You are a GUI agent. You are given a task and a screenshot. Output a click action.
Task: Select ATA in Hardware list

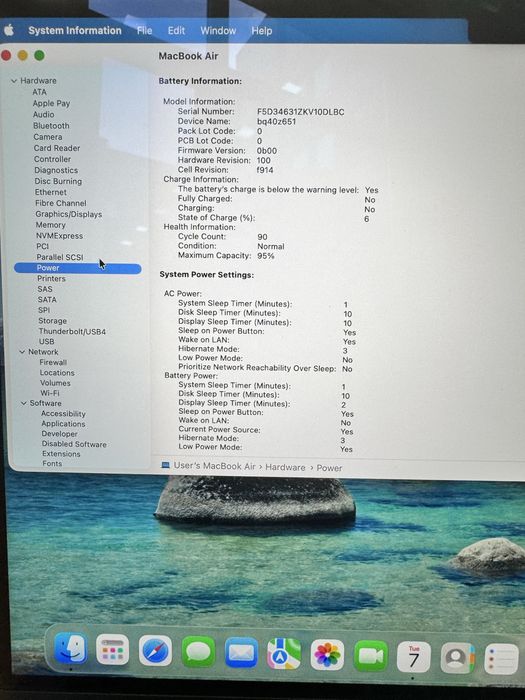[39, 92]
